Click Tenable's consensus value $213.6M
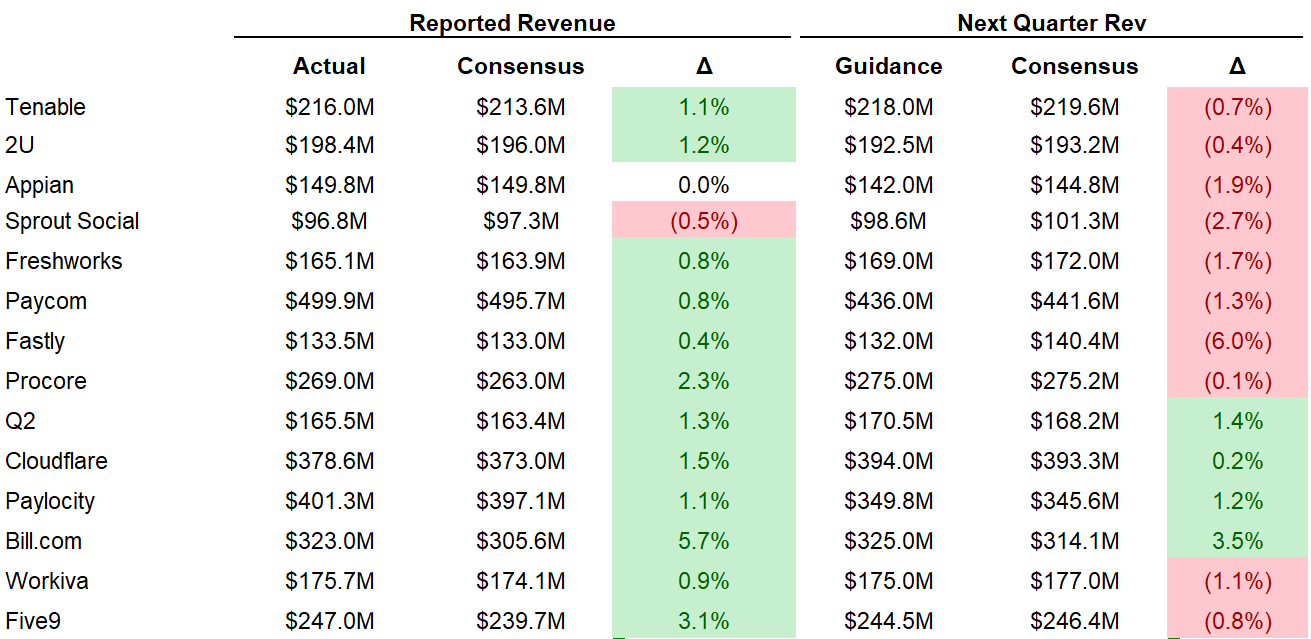Viewport: 1311px width, 639px height. click(520, 107)
